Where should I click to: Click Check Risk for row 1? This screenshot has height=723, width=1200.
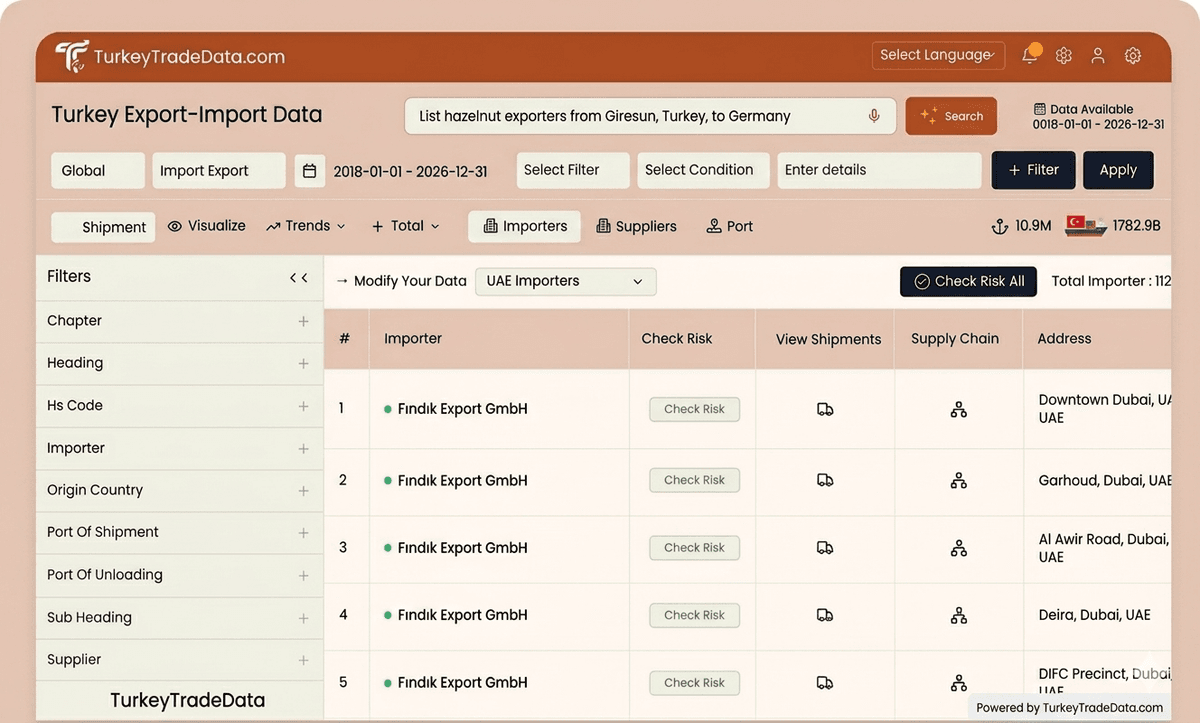coord(694,409)
